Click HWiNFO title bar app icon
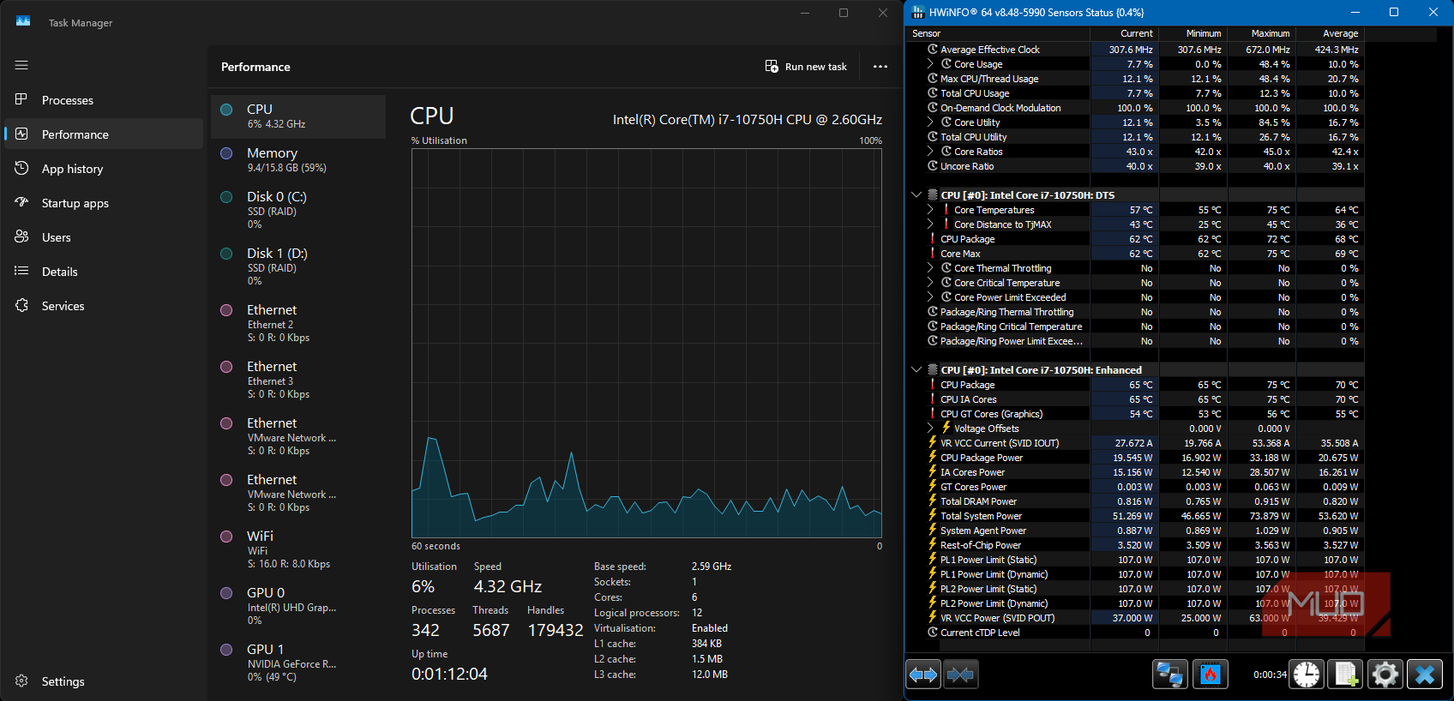Viewport: 1454px width, 701px height. click(918, 12)
